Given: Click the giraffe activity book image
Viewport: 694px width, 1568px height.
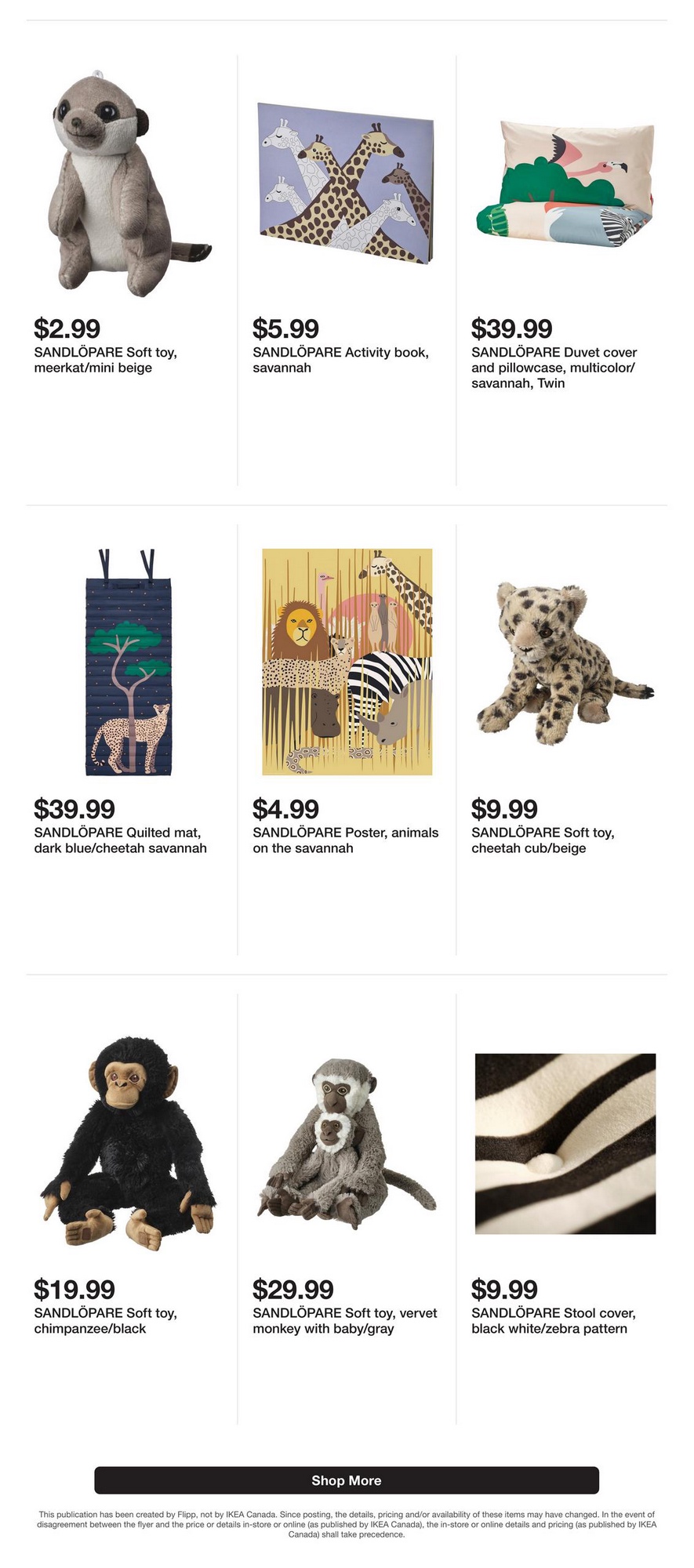Looking at the screenshot, I should [346, 183].
